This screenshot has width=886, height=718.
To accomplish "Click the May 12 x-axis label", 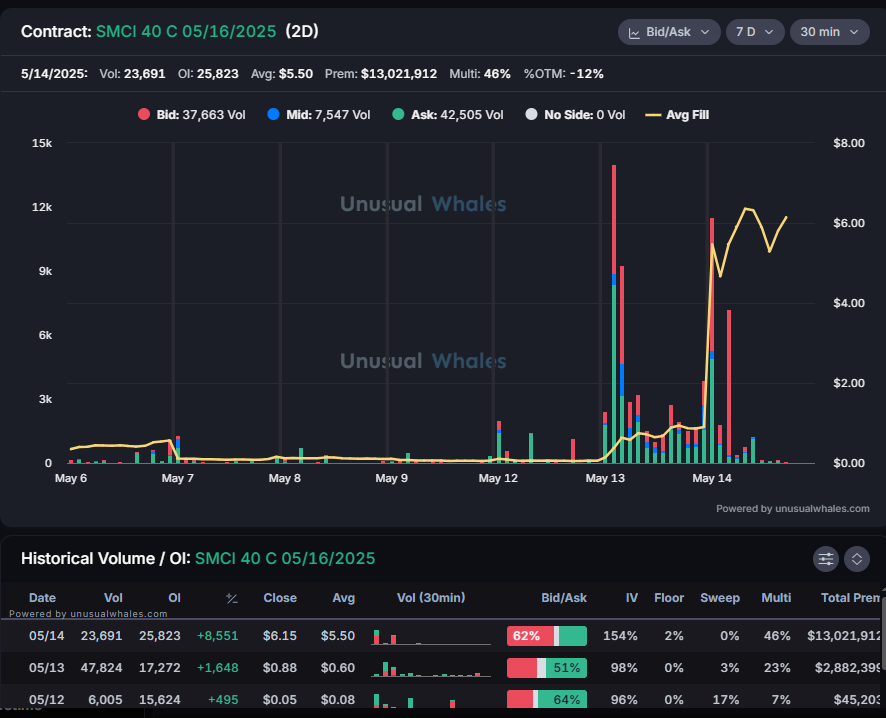I will (x=498, y=478).
